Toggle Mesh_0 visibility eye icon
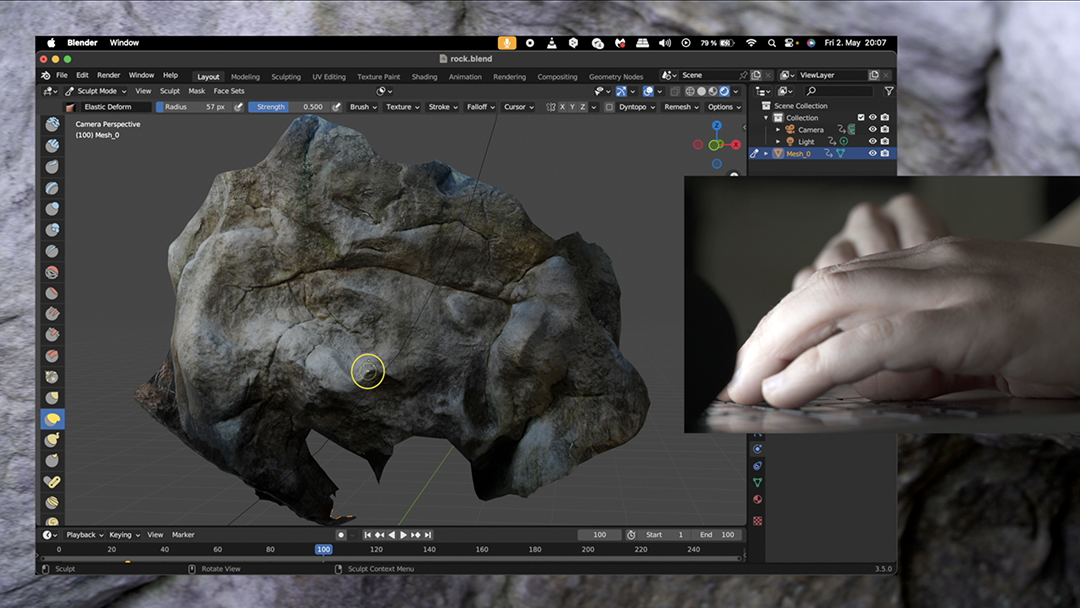This screenshot has height=608, width=1080. pos(872,154)
